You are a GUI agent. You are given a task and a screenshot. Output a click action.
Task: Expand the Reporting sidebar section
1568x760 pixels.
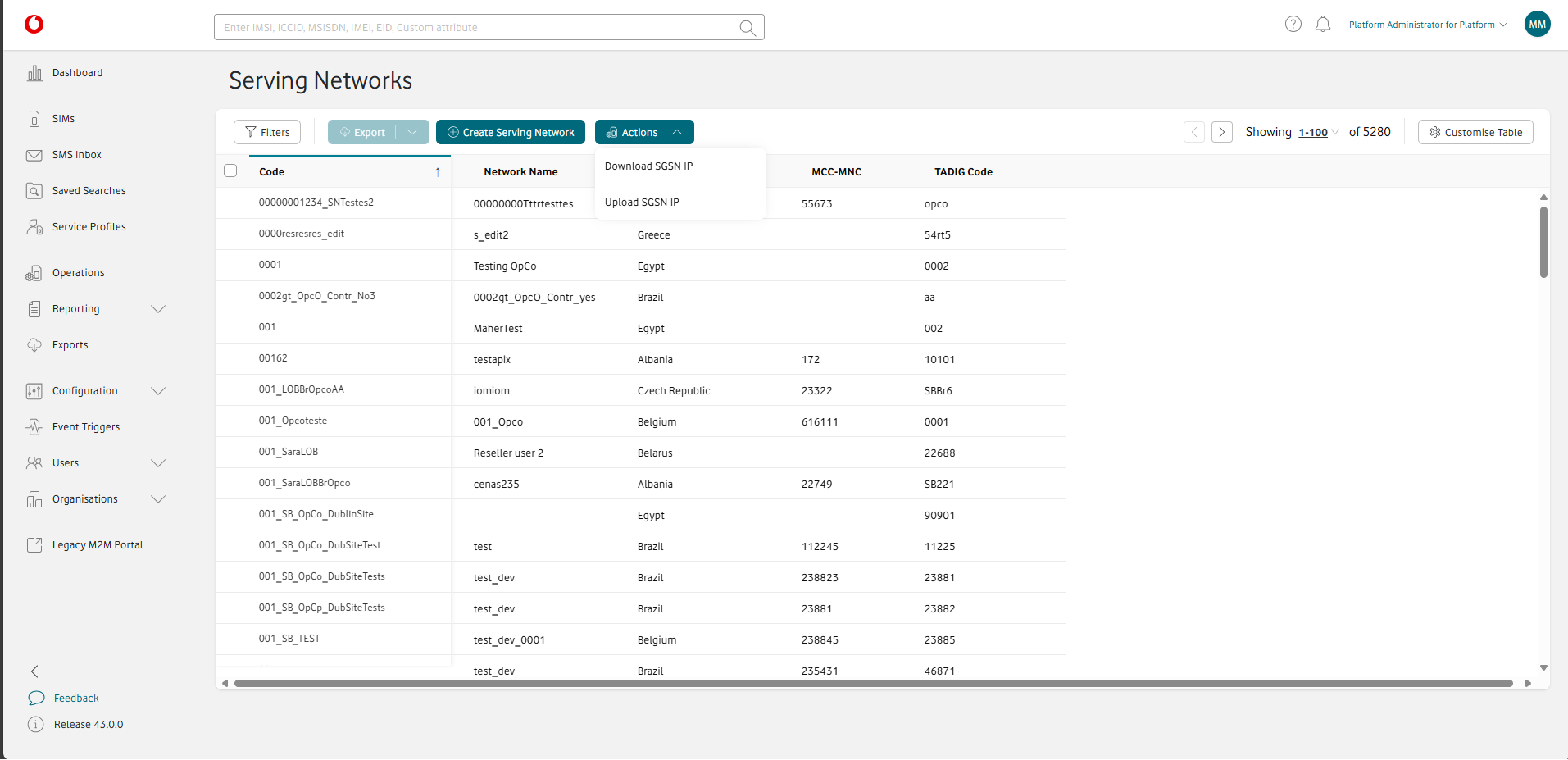pyautogui.click(x=159, y=309)
